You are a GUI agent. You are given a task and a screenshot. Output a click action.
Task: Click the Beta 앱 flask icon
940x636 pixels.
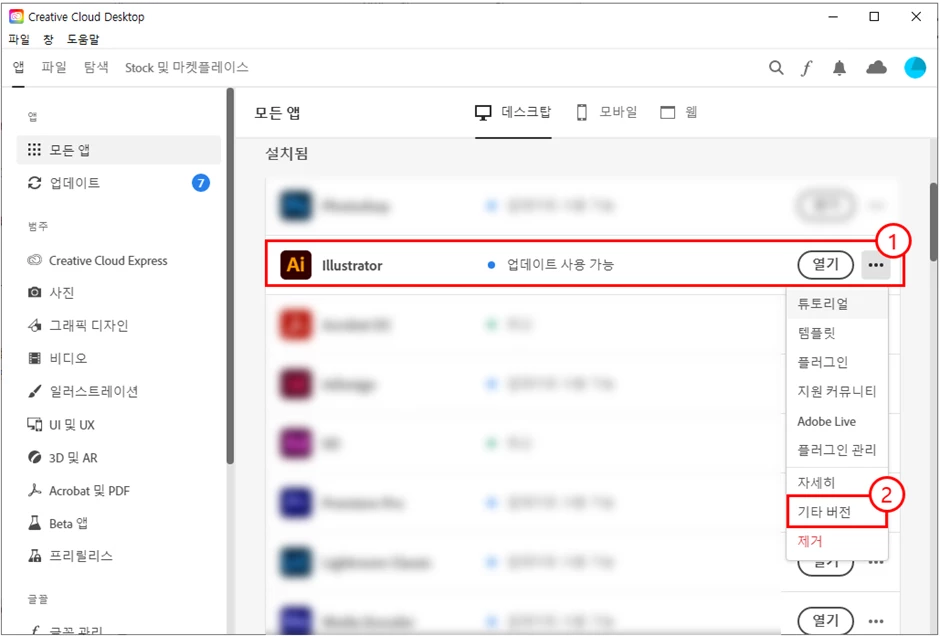pyautogui.click(x=35, y=523)
